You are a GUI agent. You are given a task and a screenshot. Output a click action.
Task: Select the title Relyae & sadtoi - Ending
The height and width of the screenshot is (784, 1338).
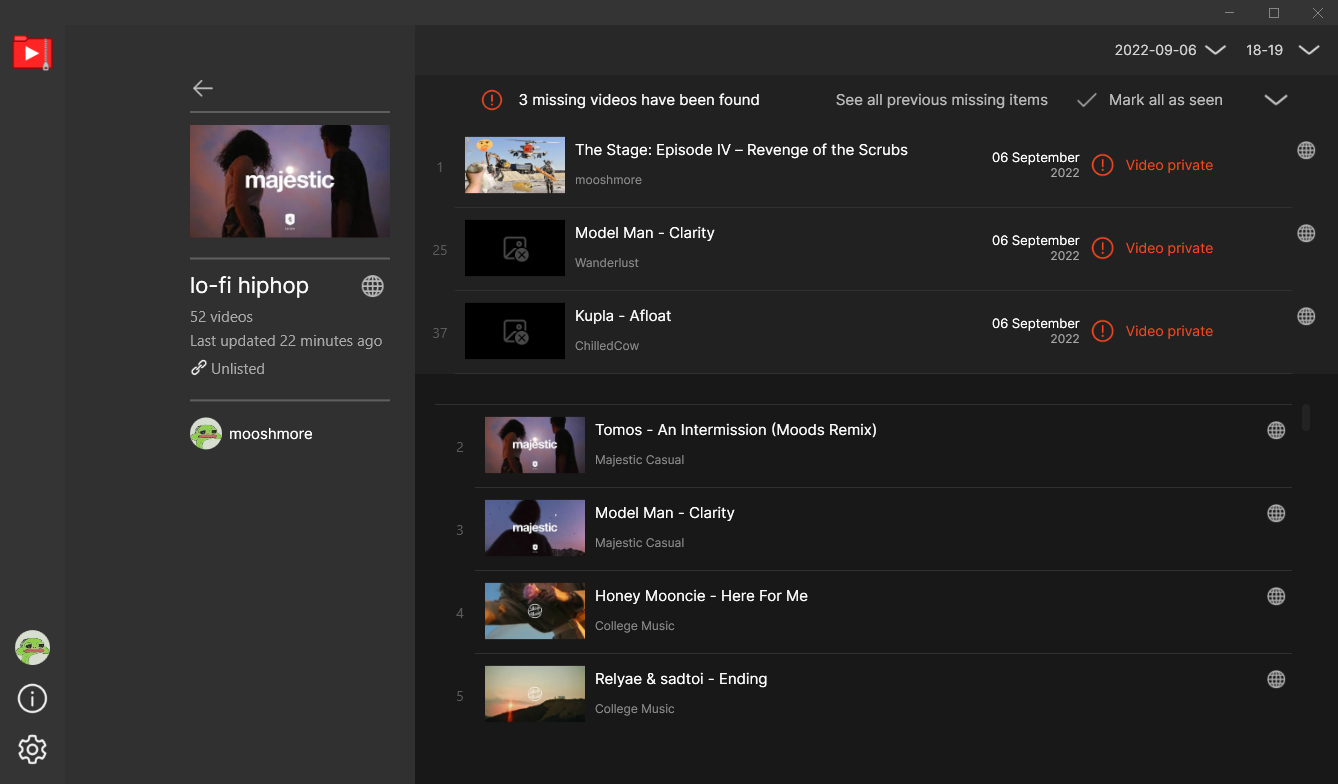[681, 679]
